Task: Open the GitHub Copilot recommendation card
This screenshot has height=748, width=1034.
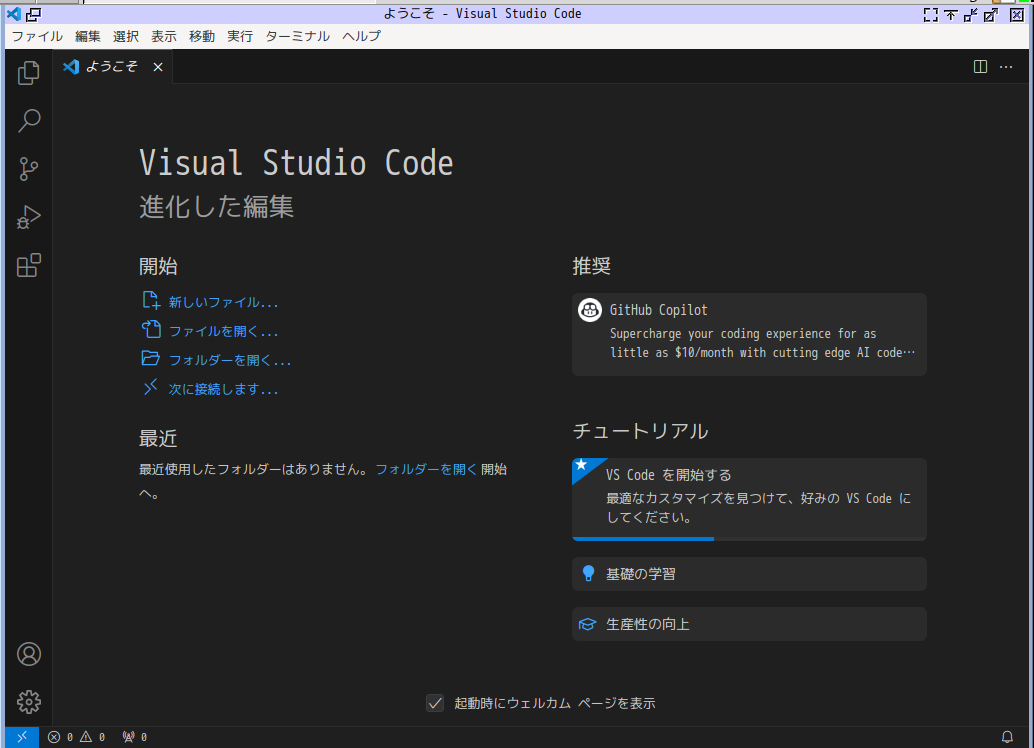Action: [x=749, y=334]
